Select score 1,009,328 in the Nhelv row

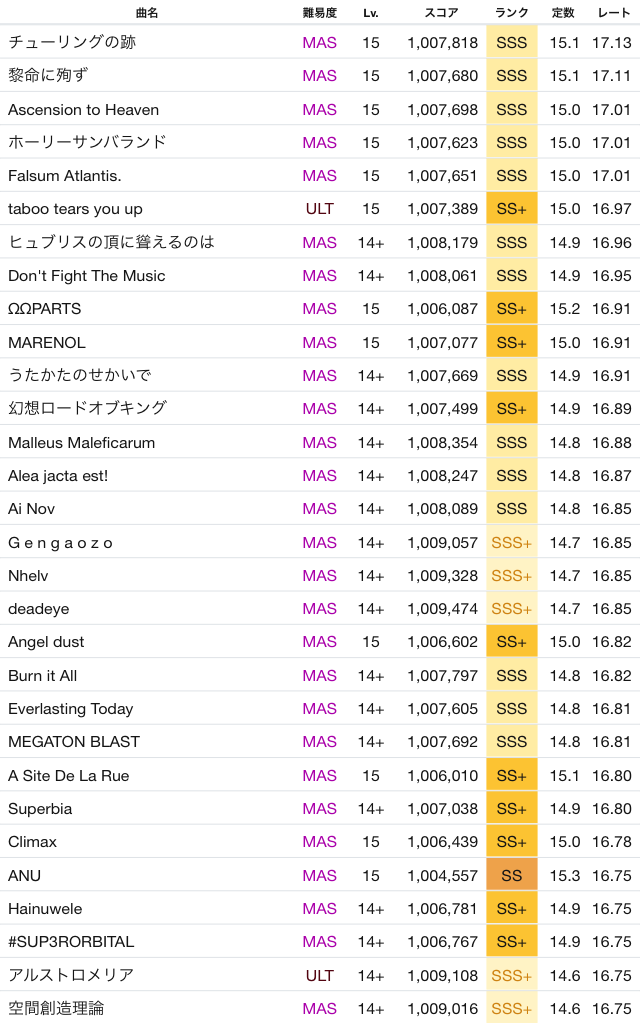tap(442, 576)
